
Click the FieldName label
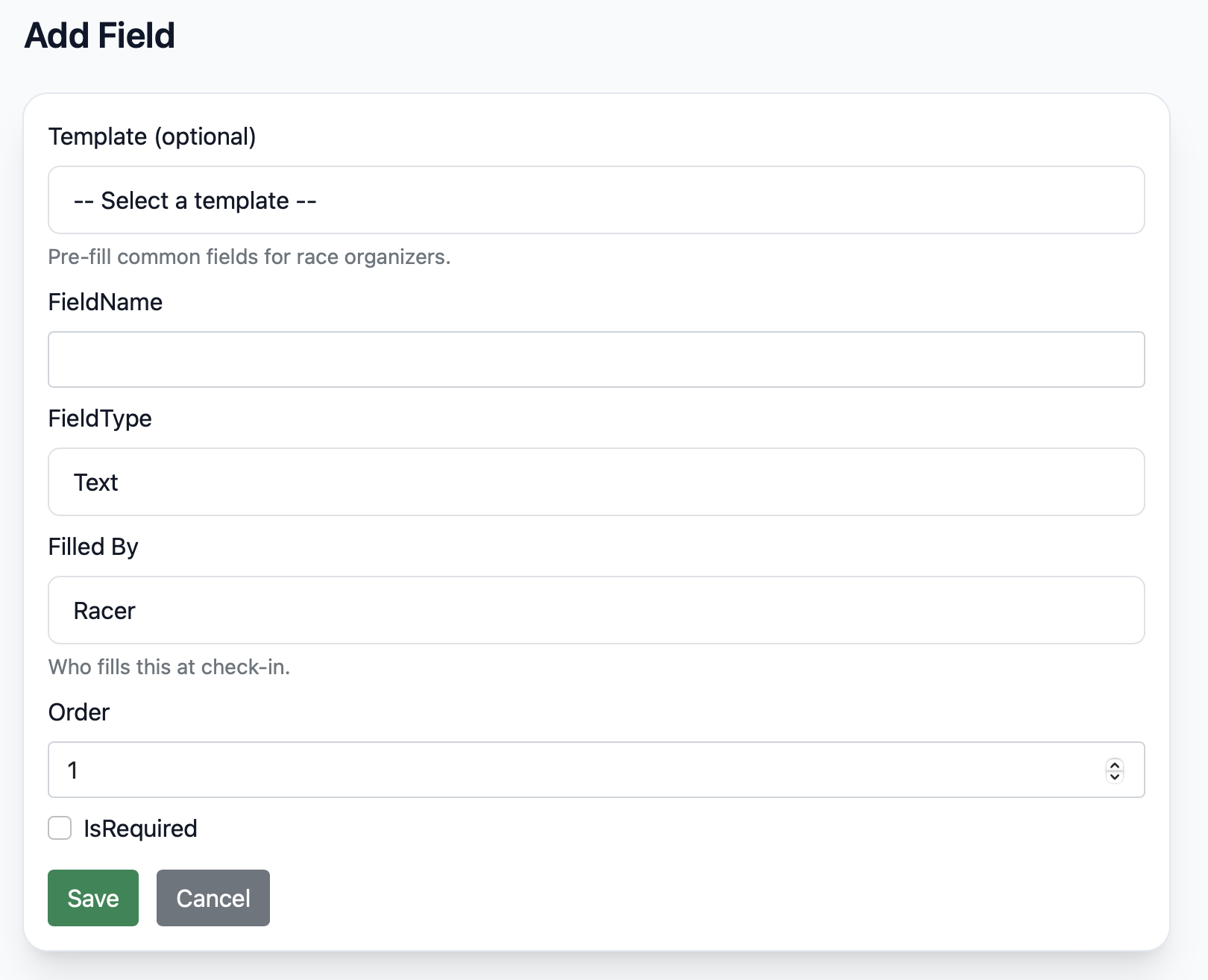(x=105, y=302)
